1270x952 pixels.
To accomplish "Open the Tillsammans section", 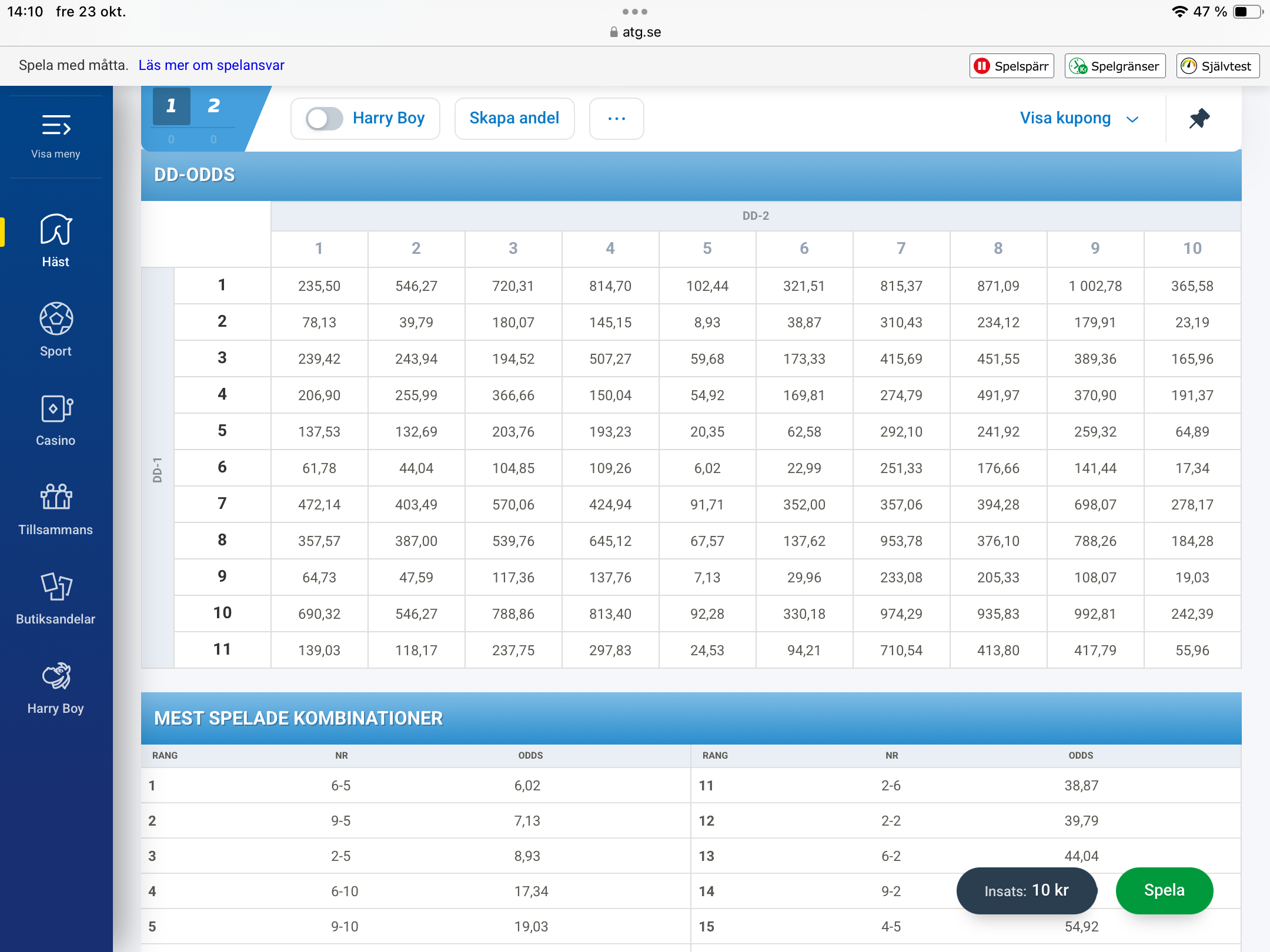I will click(56, 508).
